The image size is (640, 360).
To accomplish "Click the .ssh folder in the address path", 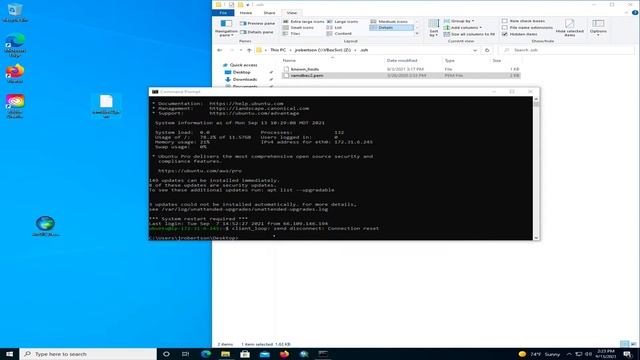I will click(364, 50).
